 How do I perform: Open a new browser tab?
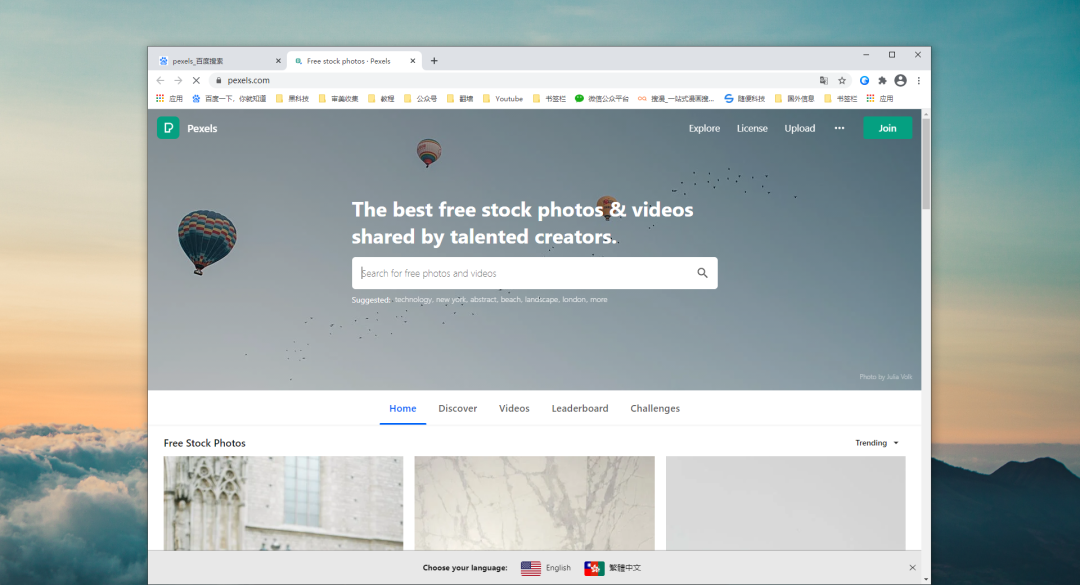(x=434, y=61)
